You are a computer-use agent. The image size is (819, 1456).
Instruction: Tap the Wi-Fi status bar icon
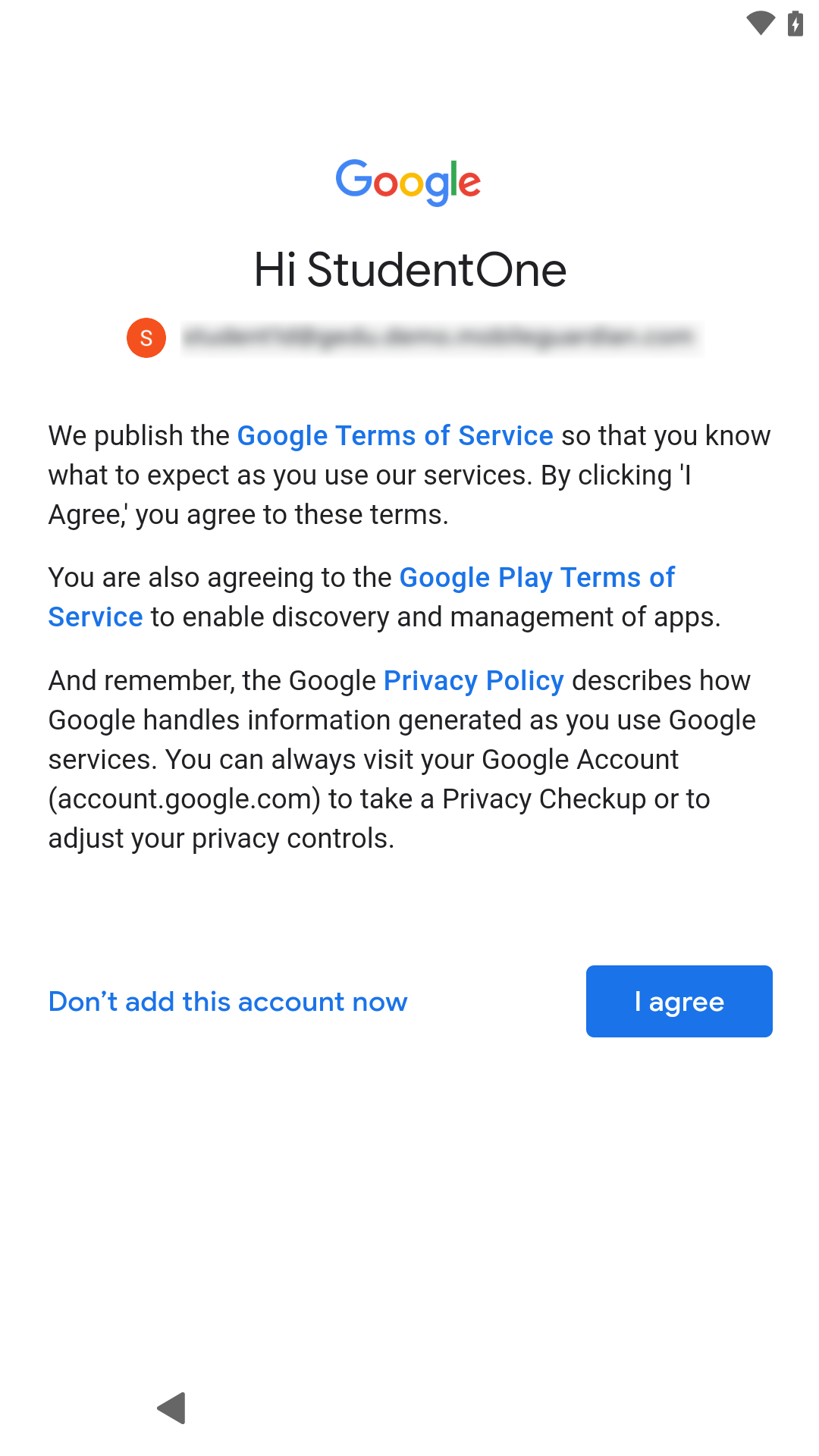760,23
